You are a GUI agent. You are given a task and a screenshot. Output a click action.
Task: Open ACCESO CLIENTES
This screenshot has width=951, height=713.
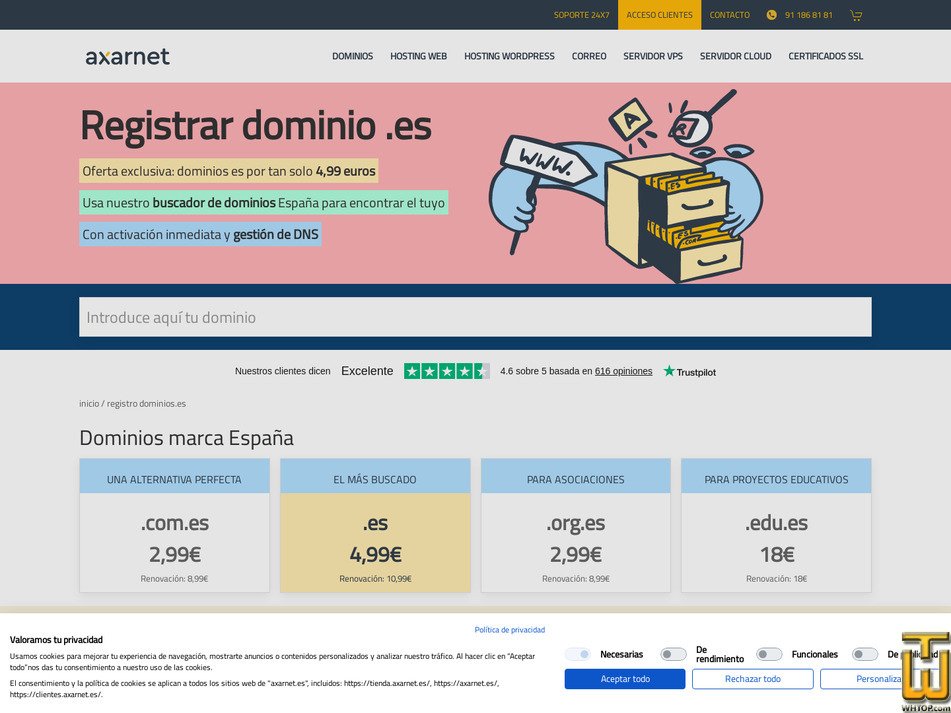[x=659, y=15]
